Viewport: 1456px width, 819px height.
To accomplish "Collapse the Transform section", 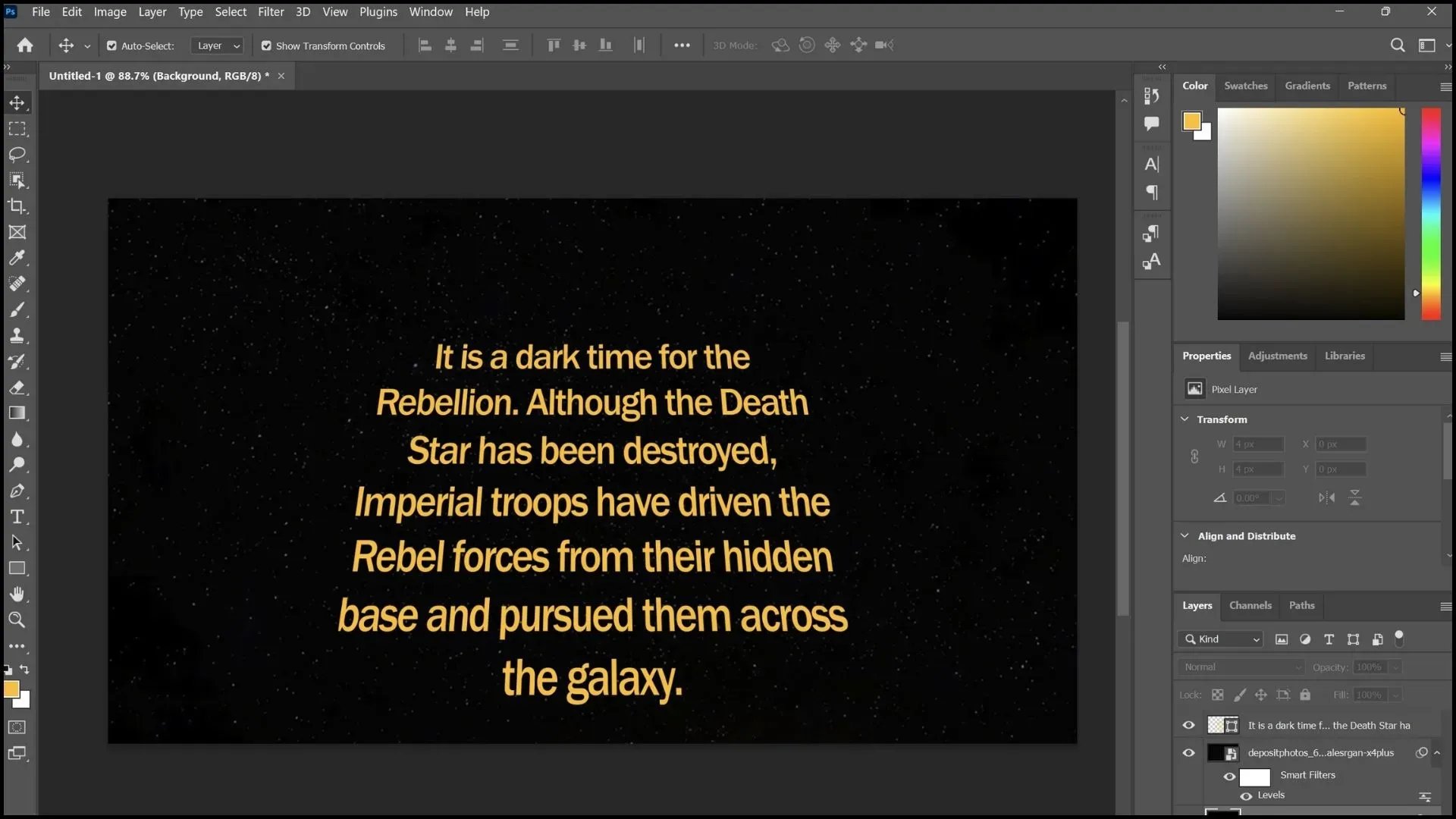I will click(1185, 419).
